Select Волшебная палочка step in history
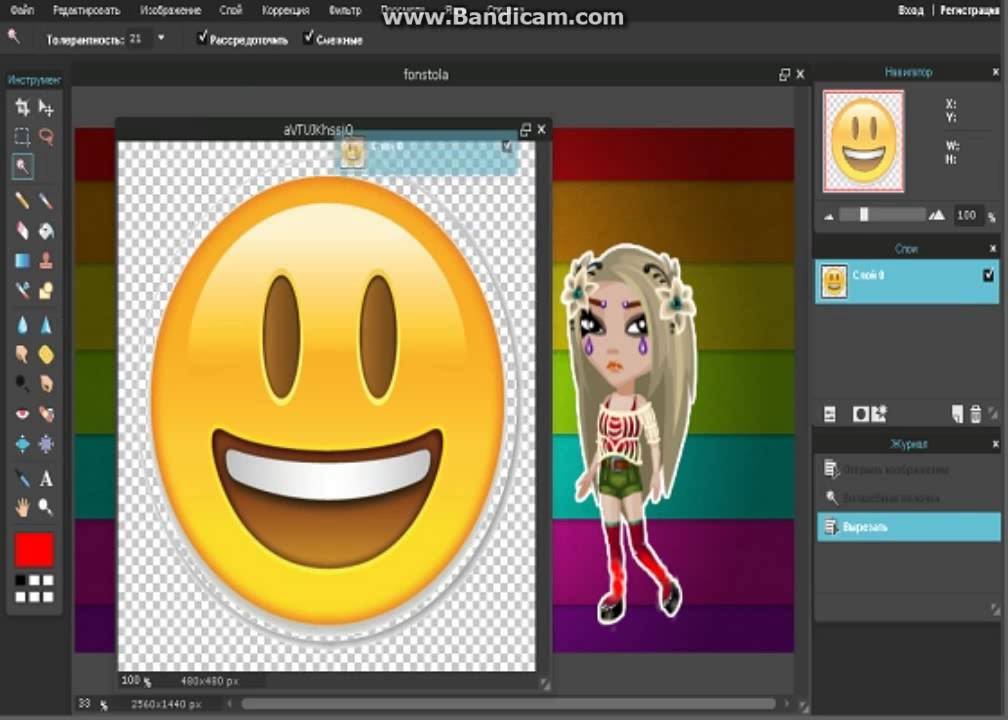The height and width of the screenshot is (720, 1008). pos(908,498)
